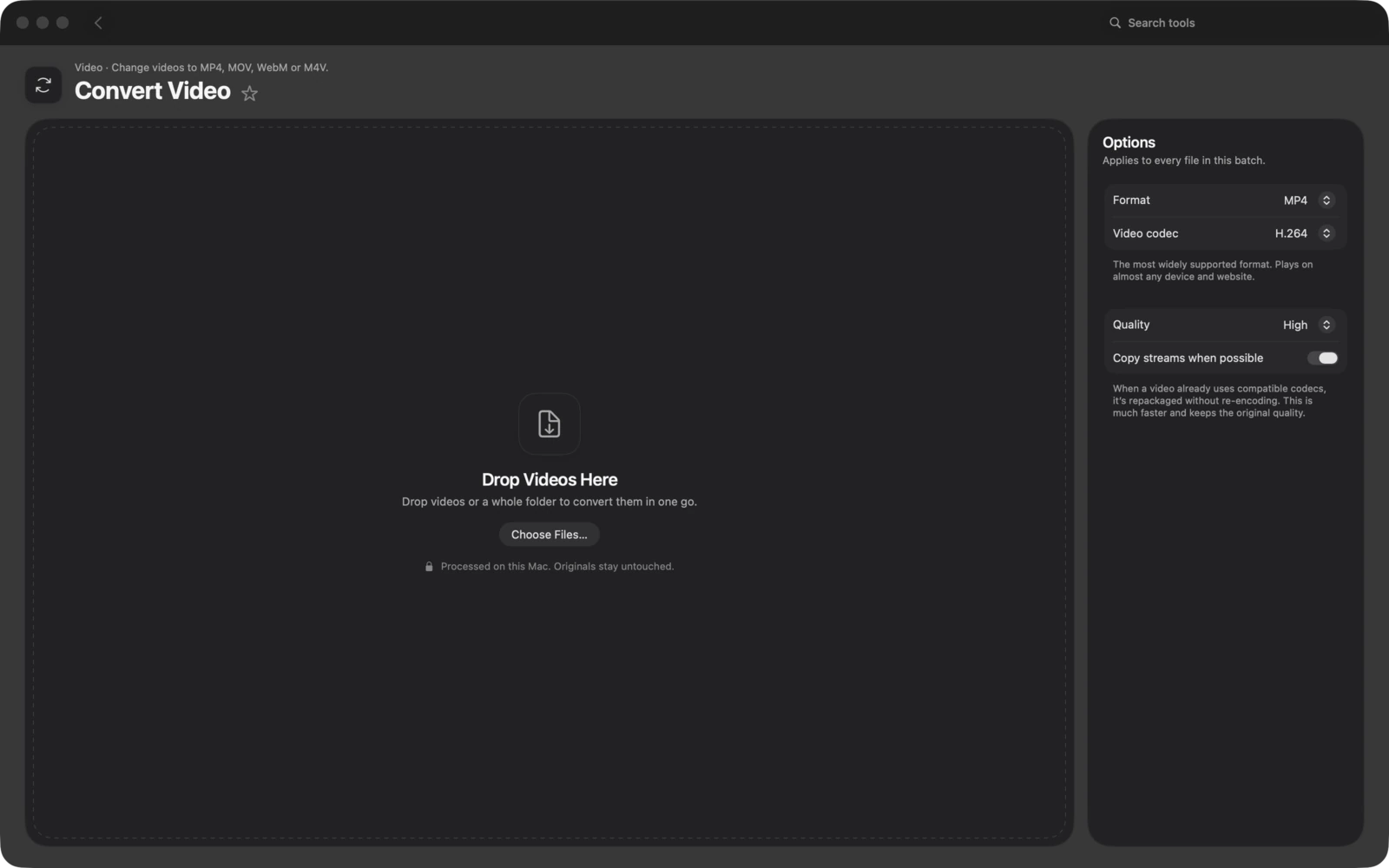Click the Quality row label

point(1131,325)
